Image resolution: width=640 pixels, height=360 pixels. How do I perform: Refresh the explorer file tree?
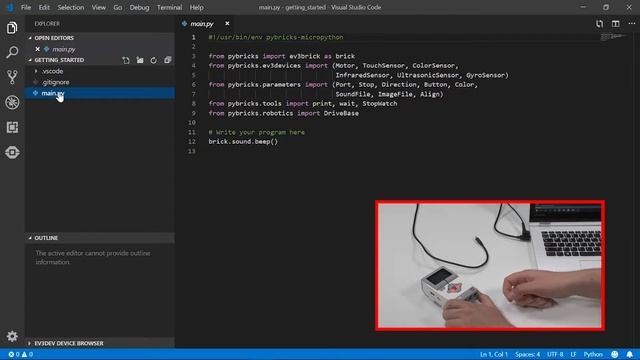(x=153, y=60)
